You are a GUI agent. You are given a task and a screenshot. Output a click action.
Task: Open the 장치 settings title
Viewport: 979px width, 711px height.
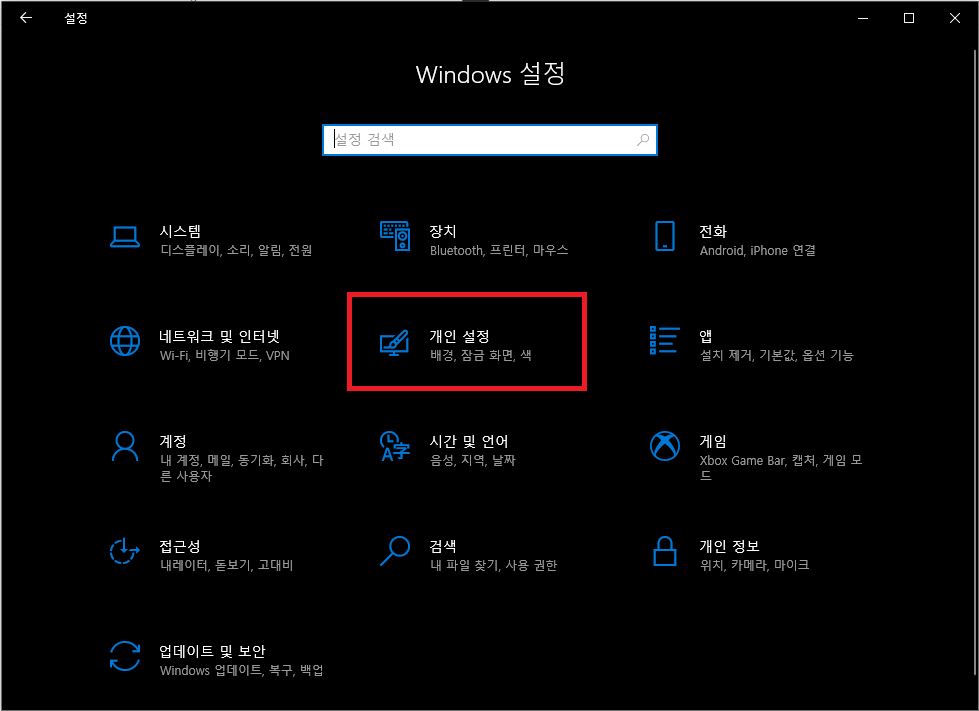coord(443,232)
